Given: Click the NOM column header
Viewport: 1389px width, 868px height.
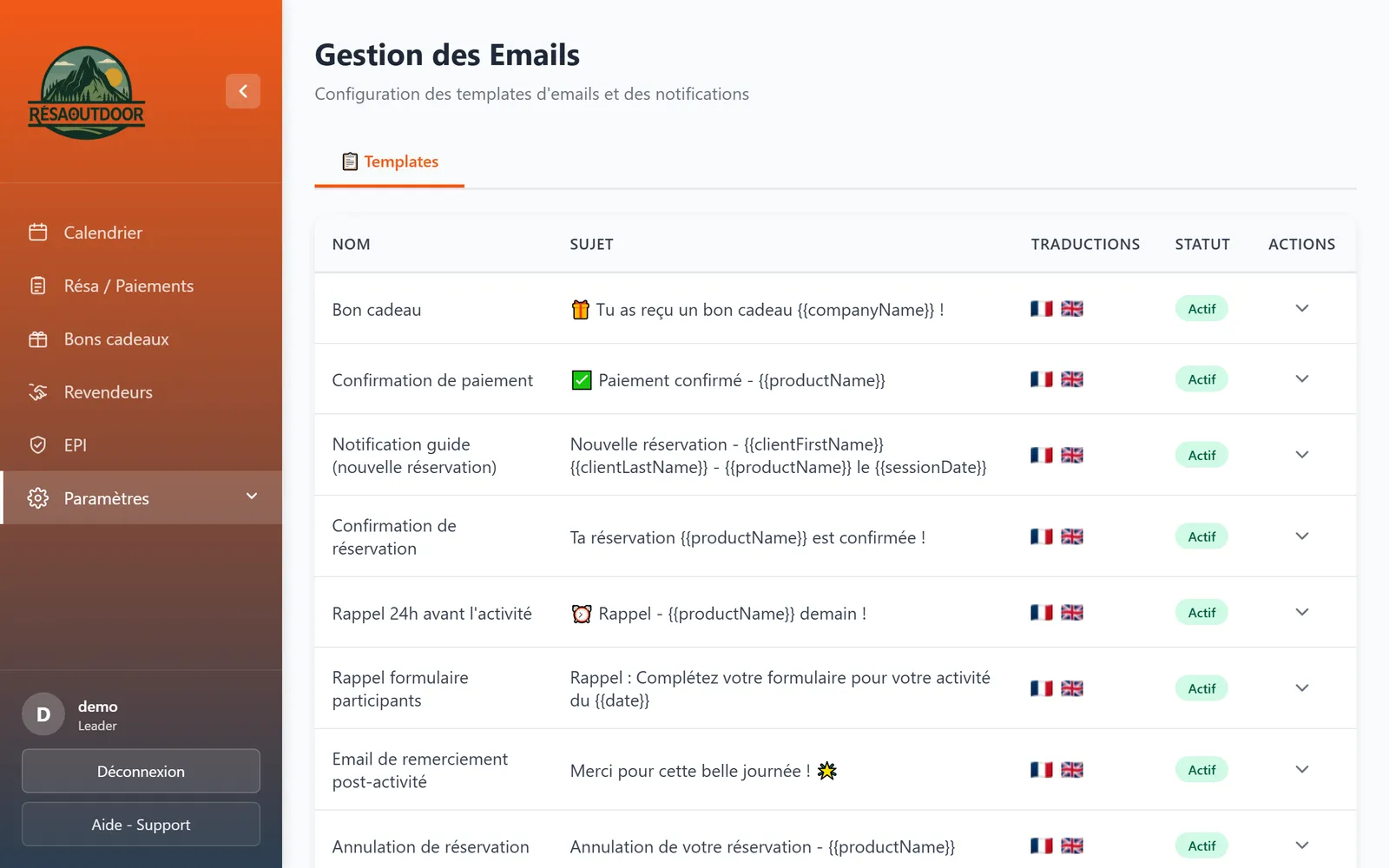Looking at the screenshot, I should point(351,244).
